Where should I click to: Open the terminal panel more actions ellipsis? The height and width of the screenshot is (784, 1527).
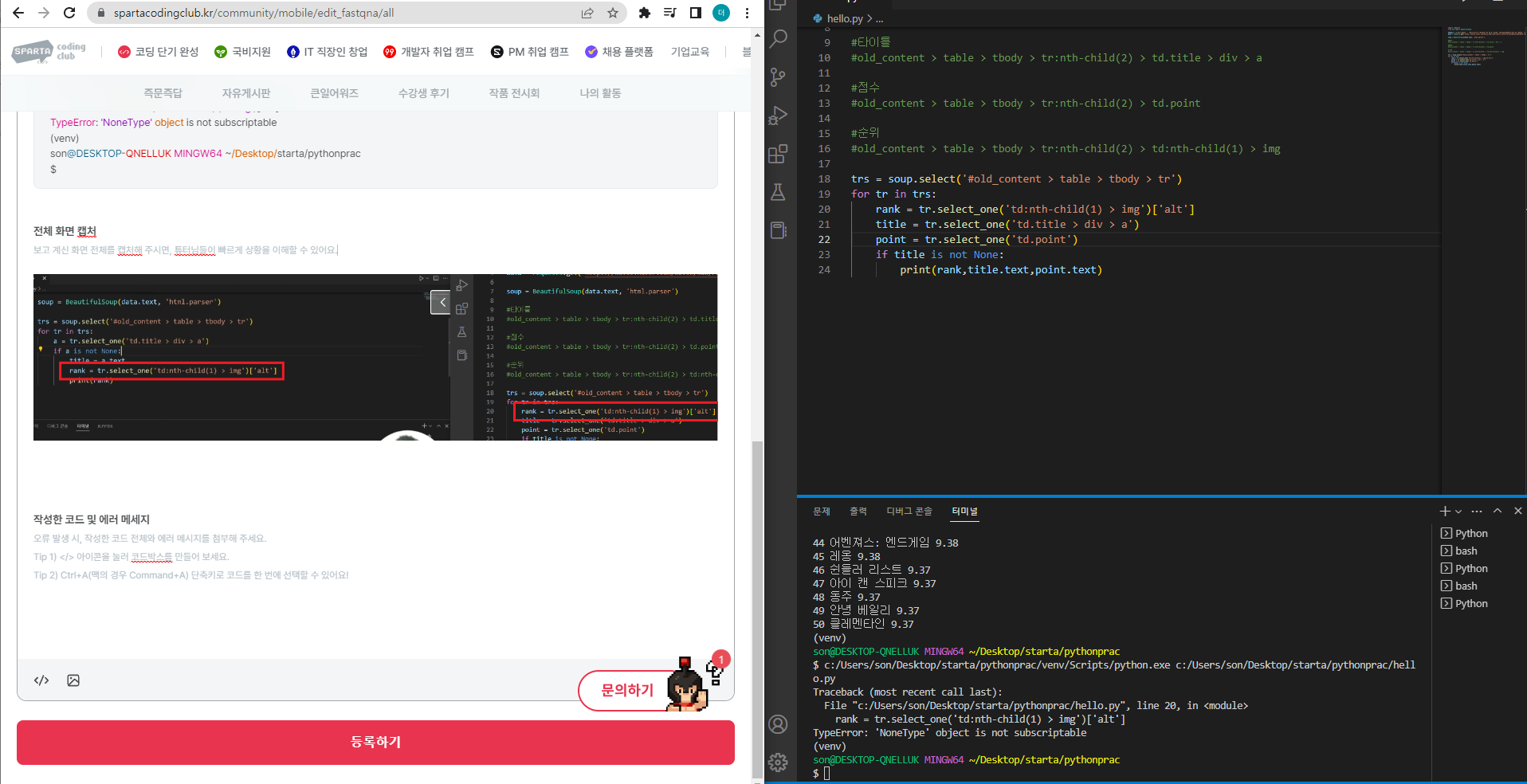tap(1477, 511)
